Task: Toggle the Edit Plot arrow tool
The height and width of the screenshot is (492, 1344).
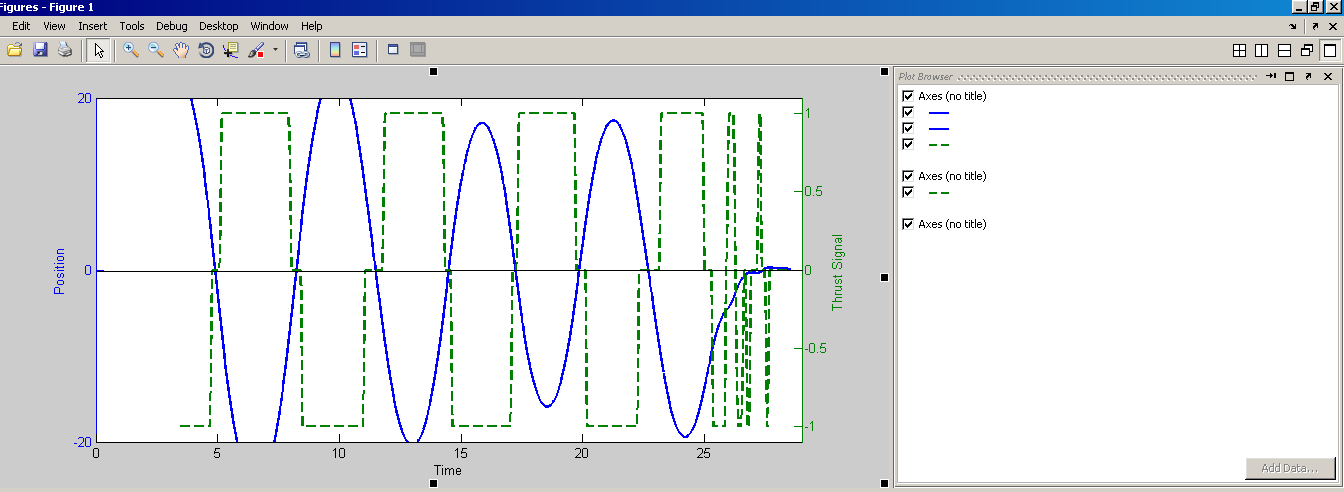Action: [x=98, y=49]
